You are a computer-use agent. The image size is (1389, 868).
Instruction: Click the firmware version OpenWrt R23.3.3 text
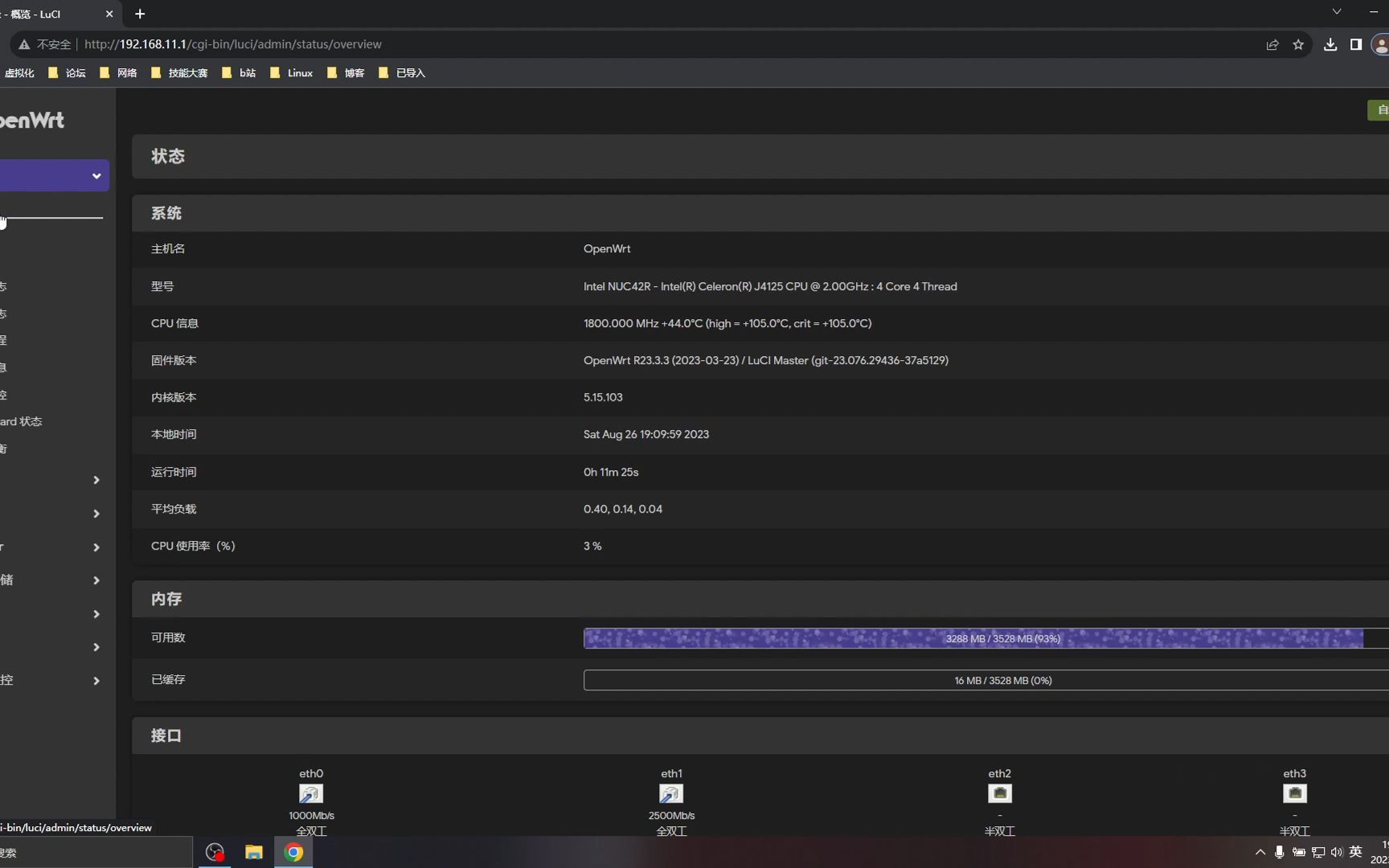click(766, 361)
